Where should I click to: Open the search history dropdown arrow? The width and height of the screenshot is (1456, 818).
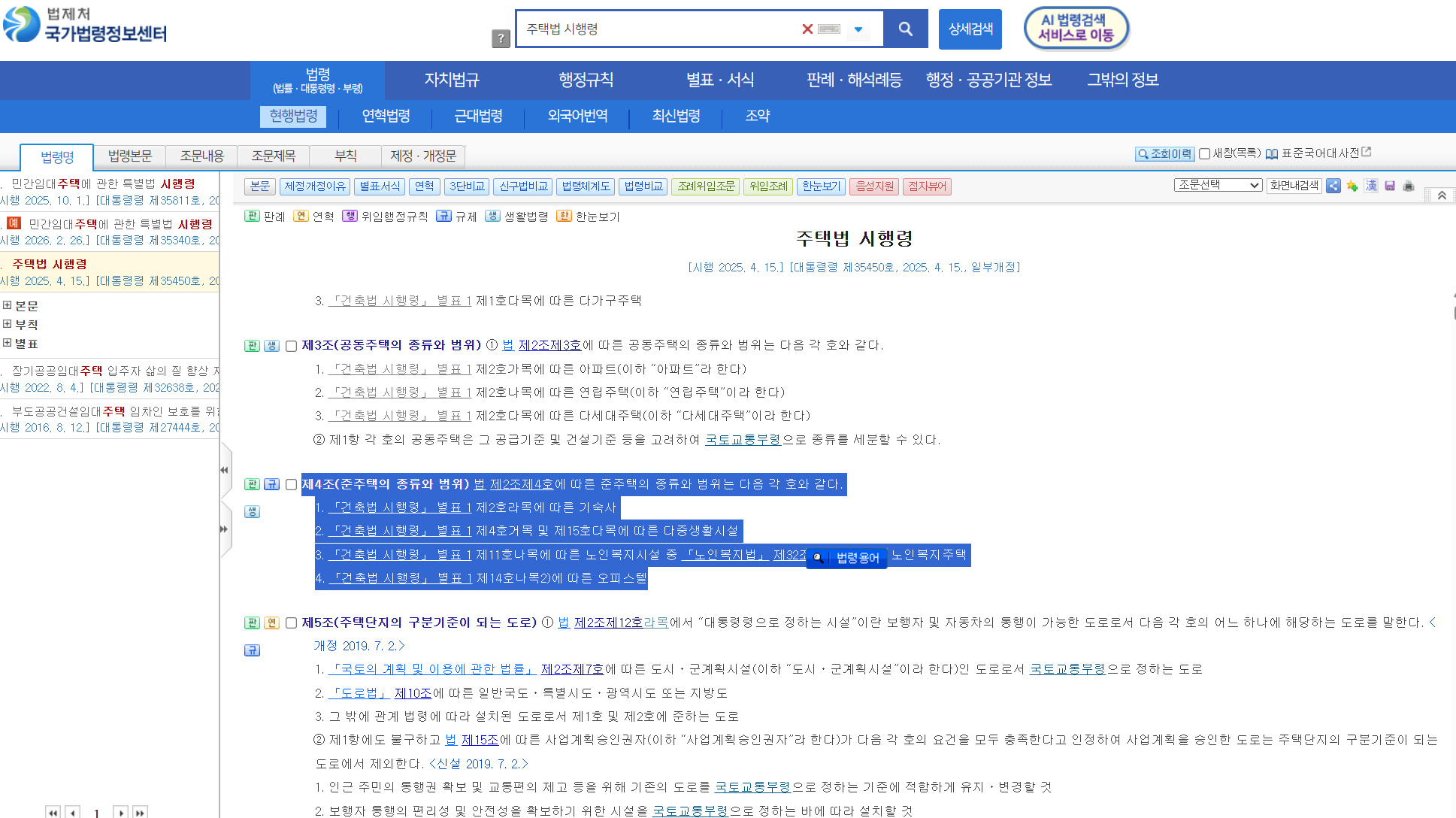tap(857, 29)
